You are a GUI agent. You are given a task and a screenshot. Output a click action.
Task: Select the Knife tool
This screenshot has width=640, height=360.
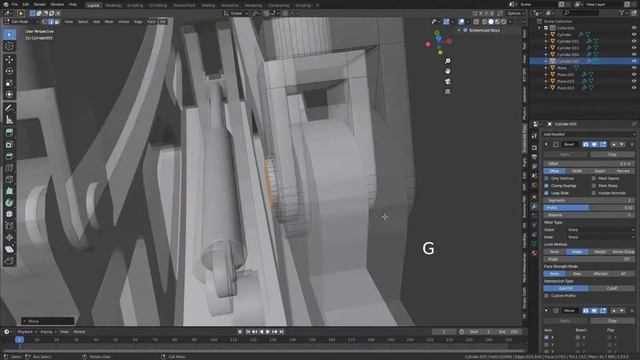(x=9, y=180)
